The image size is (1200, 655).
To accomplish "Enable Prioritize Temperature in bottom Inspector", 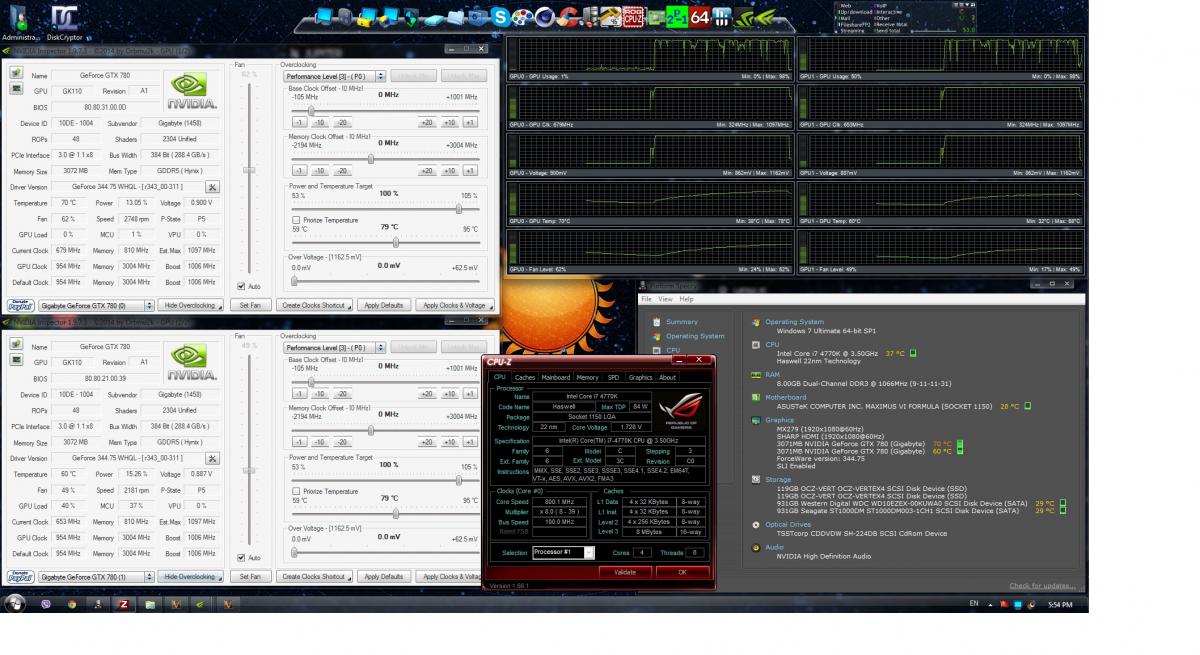I will tap(296, 491).
